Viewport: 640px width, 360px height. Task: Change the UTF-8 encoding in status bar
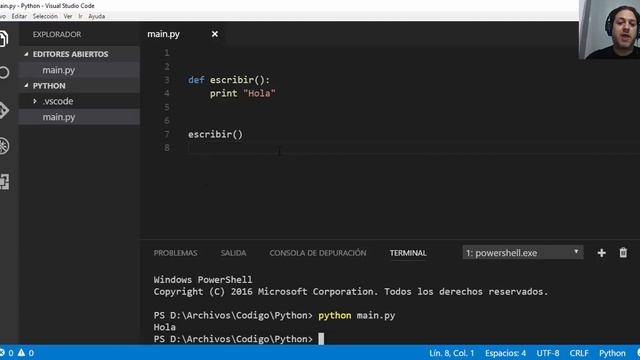(x=548, y=353)
